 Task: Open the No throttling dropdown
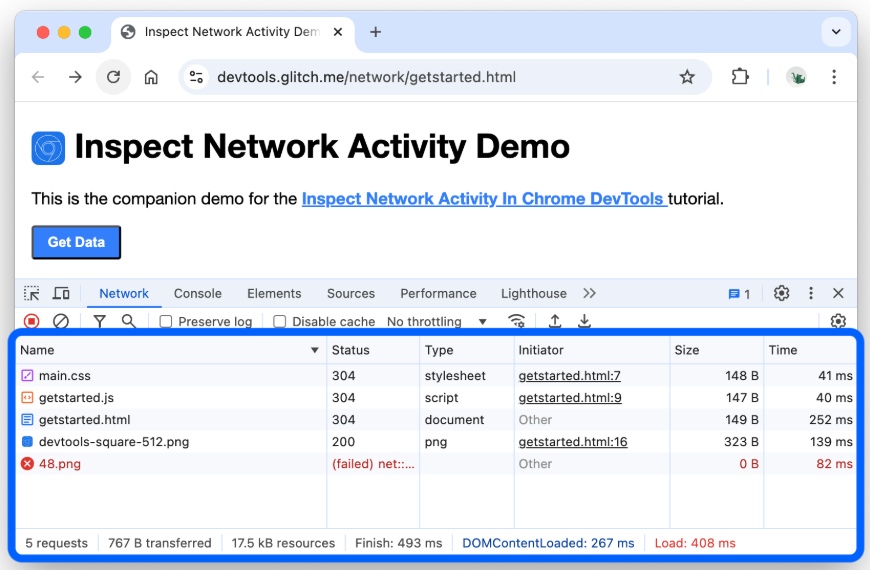pyautogui.click(x=437, y=321)
